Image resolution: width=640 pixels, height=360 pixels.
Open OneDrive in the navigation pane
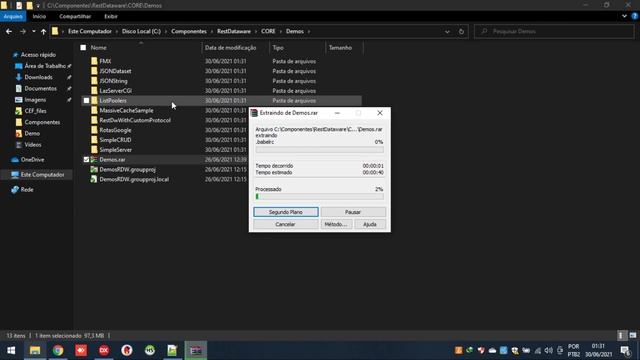coord(33,160)
